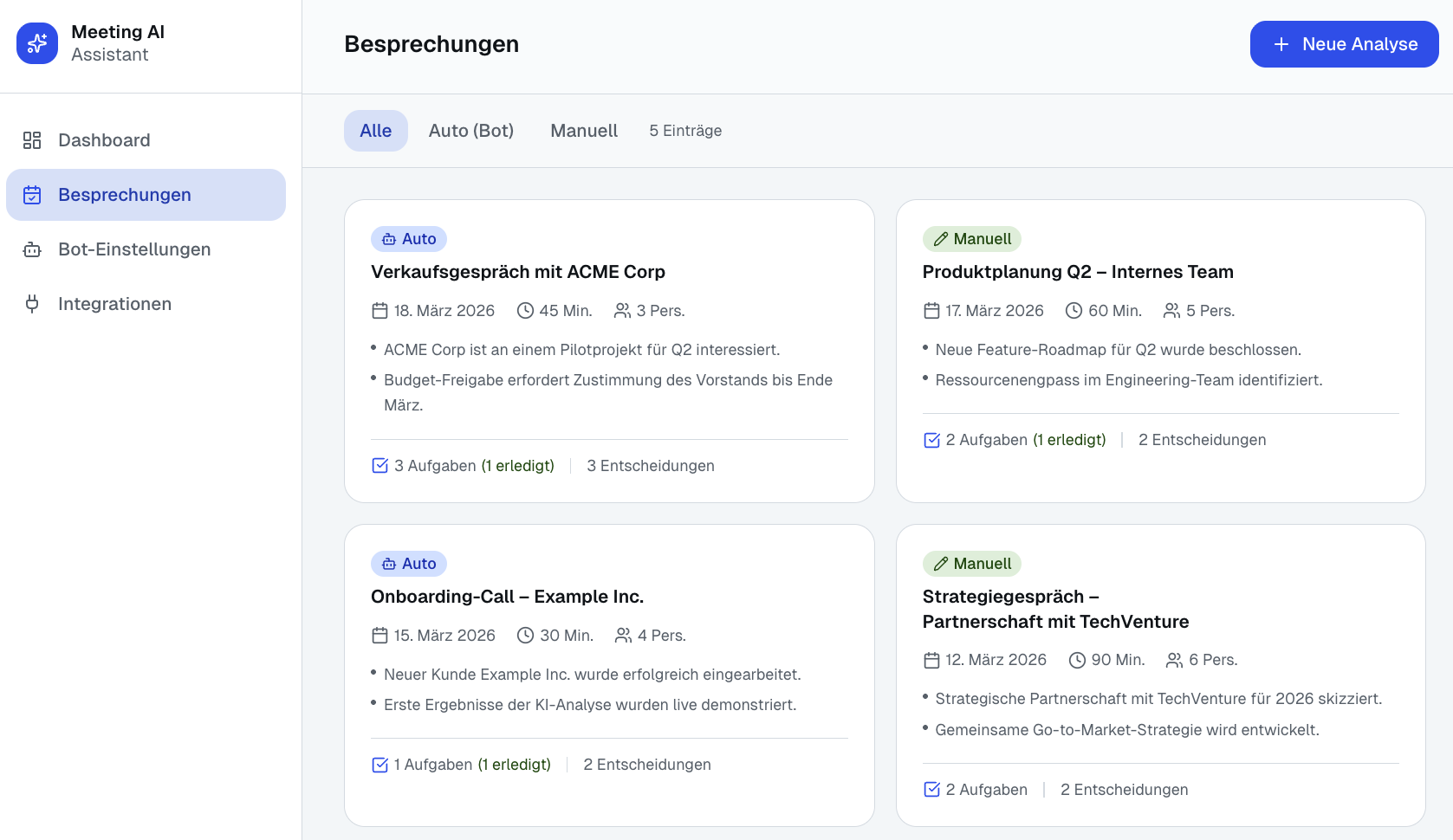Click checkbox icon in Produktplanung Q2 card
This screenshot has width=1453, height=840.
click(x=931, y=440)
